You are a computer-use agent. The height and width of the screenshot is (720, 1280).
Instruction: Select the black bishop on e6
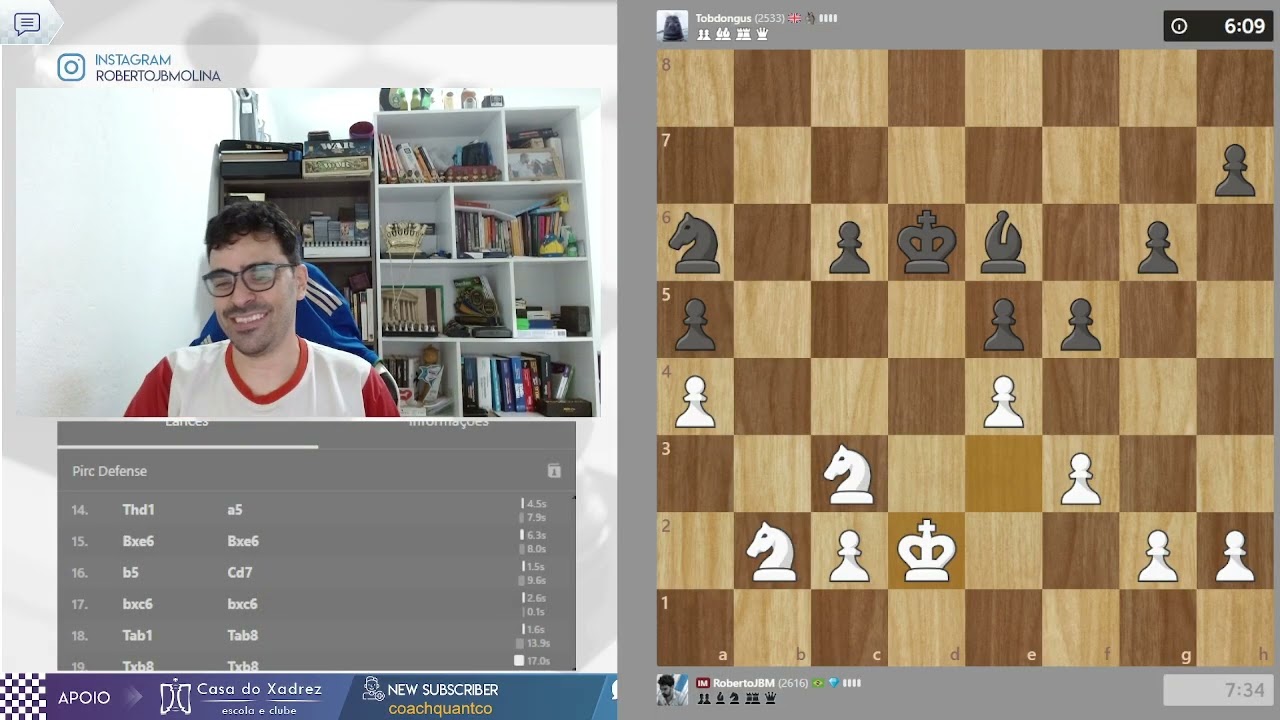[x=1003, y=243]
